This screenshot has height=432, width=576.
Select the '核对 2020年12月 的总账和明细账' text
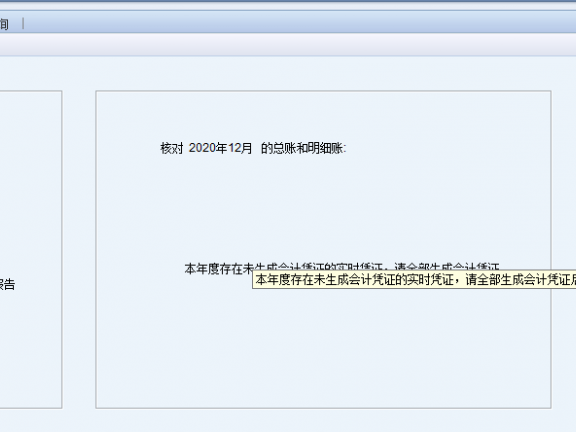point(253,148)
